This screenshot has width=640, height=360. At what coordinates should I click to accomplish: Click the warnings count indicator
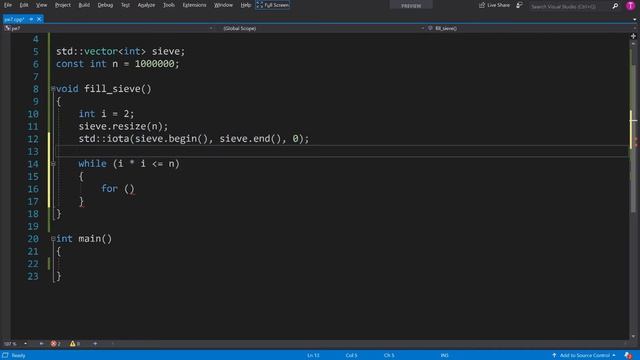(75, 344)
